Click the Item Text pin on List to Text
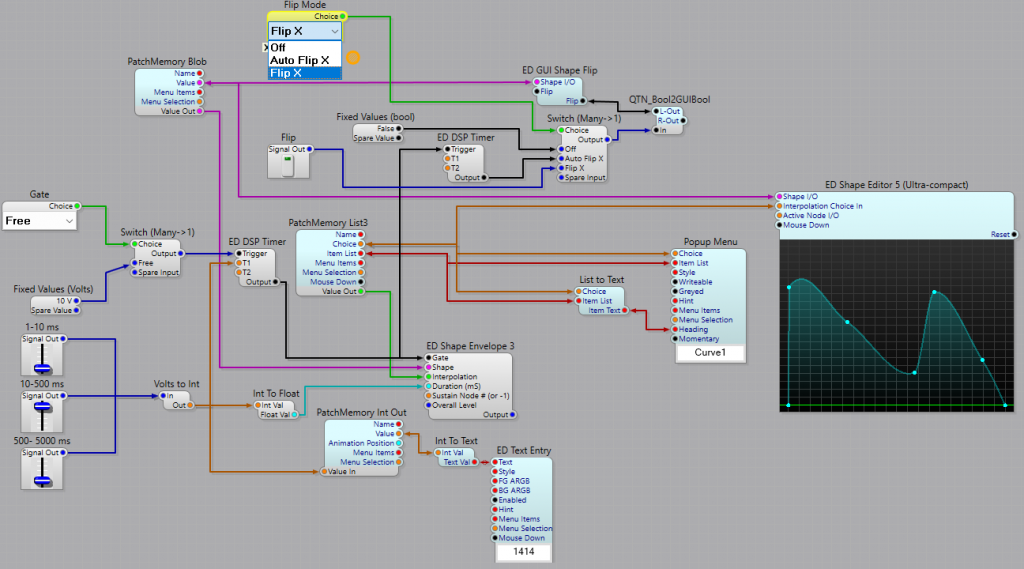Viewport: 1024px width, 569px height. pyautogui.click(x=626, y=311)
